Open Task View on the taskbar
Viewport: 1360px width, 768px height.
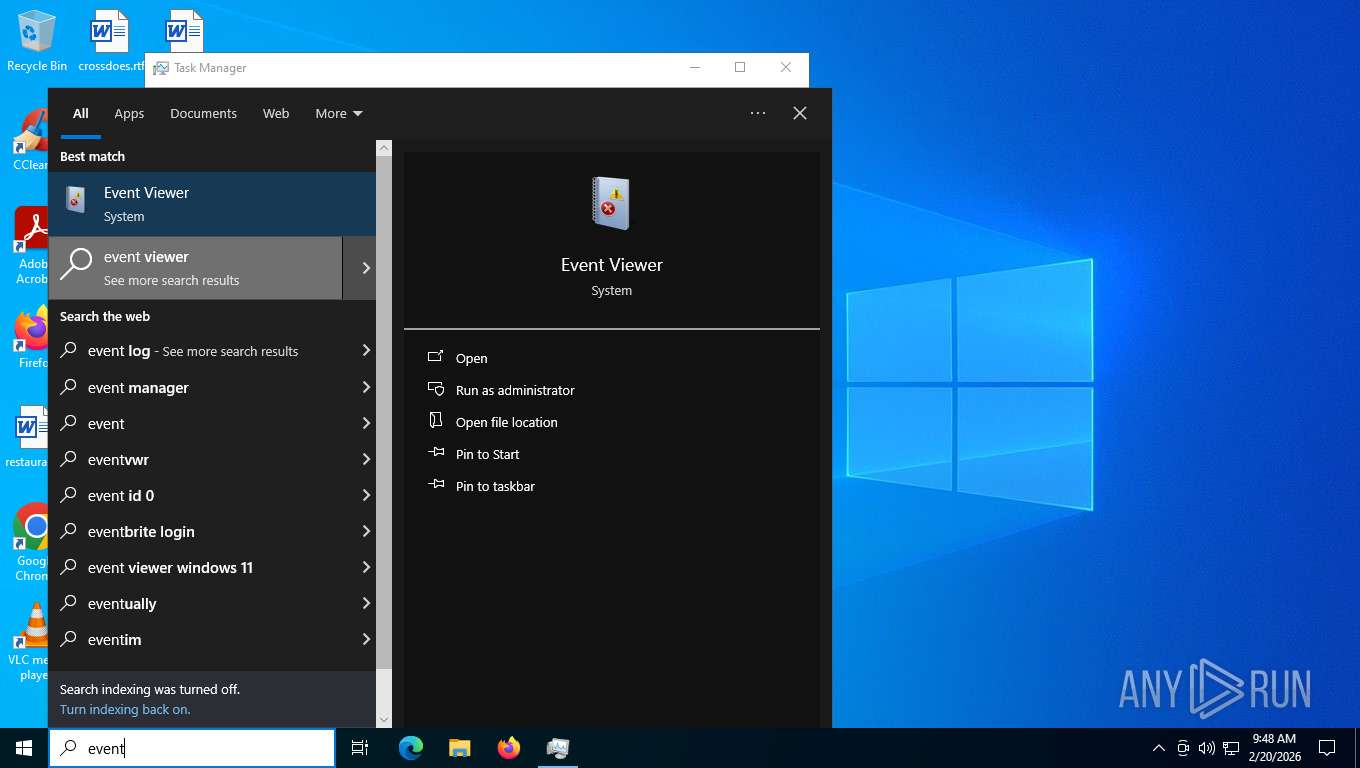[360, 748]
